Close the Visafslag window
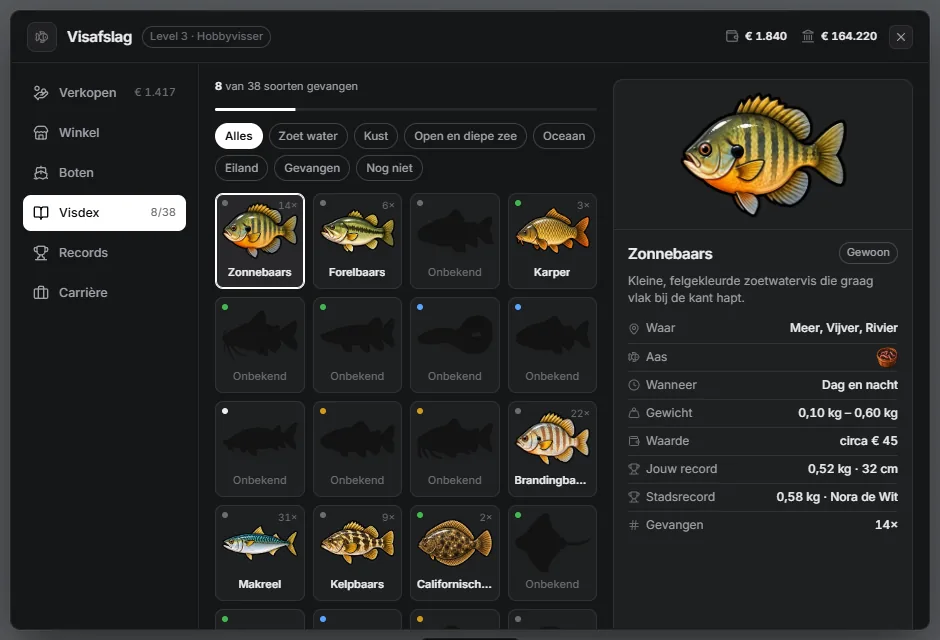The width and height of the screenshot is (940, 640). coord(900,37)
